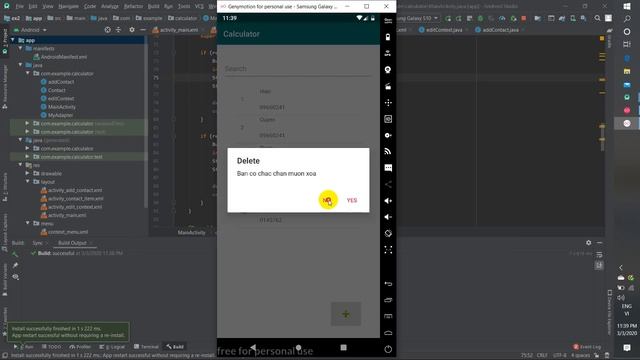Image resolution: width=640 pixels, height=360 pixels.
Task: Click the select opened file target icon
Action: point(107,30)
